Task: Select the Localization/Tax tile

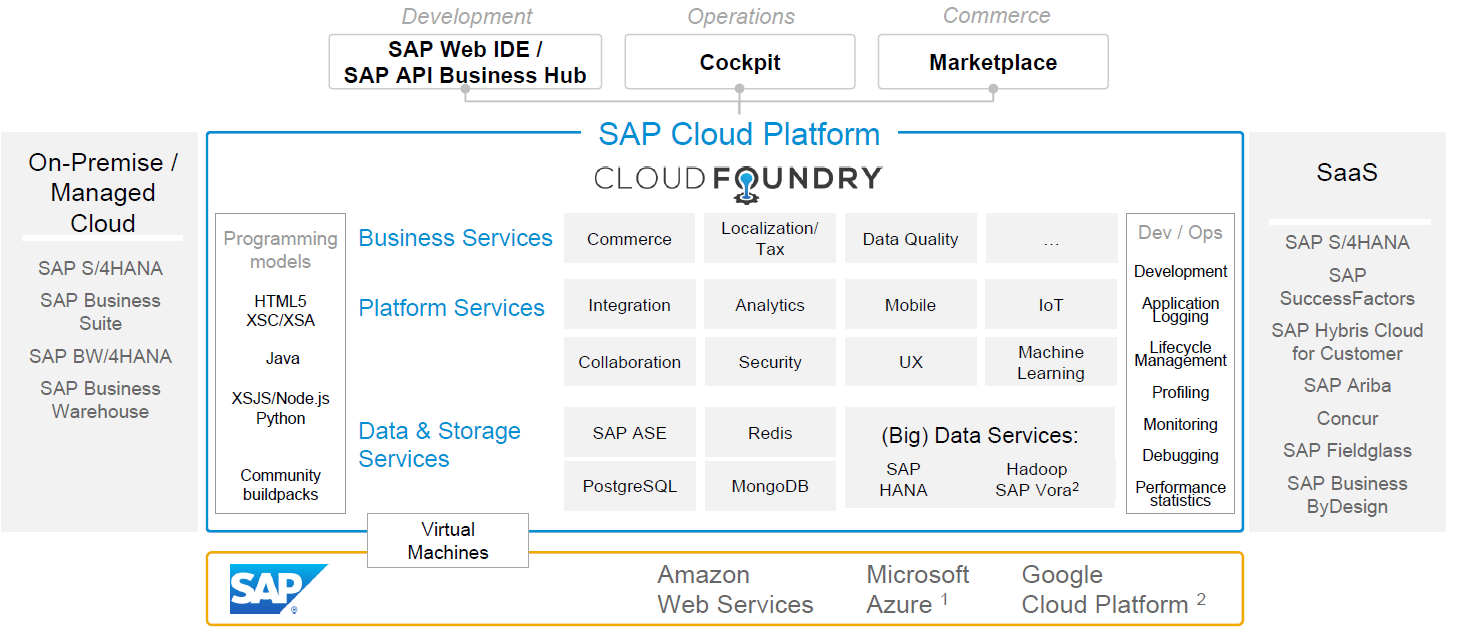Action: point(769,239)
